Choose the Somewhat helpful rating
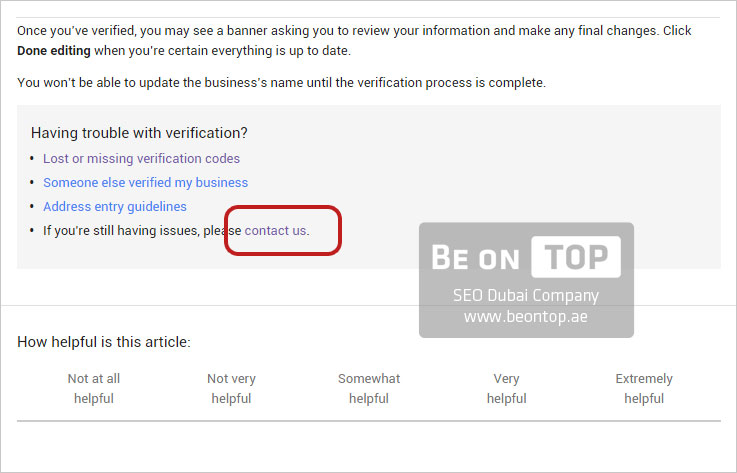Viewport: 737px width, 473px height. pyautogui.click(x=369, y=388)
